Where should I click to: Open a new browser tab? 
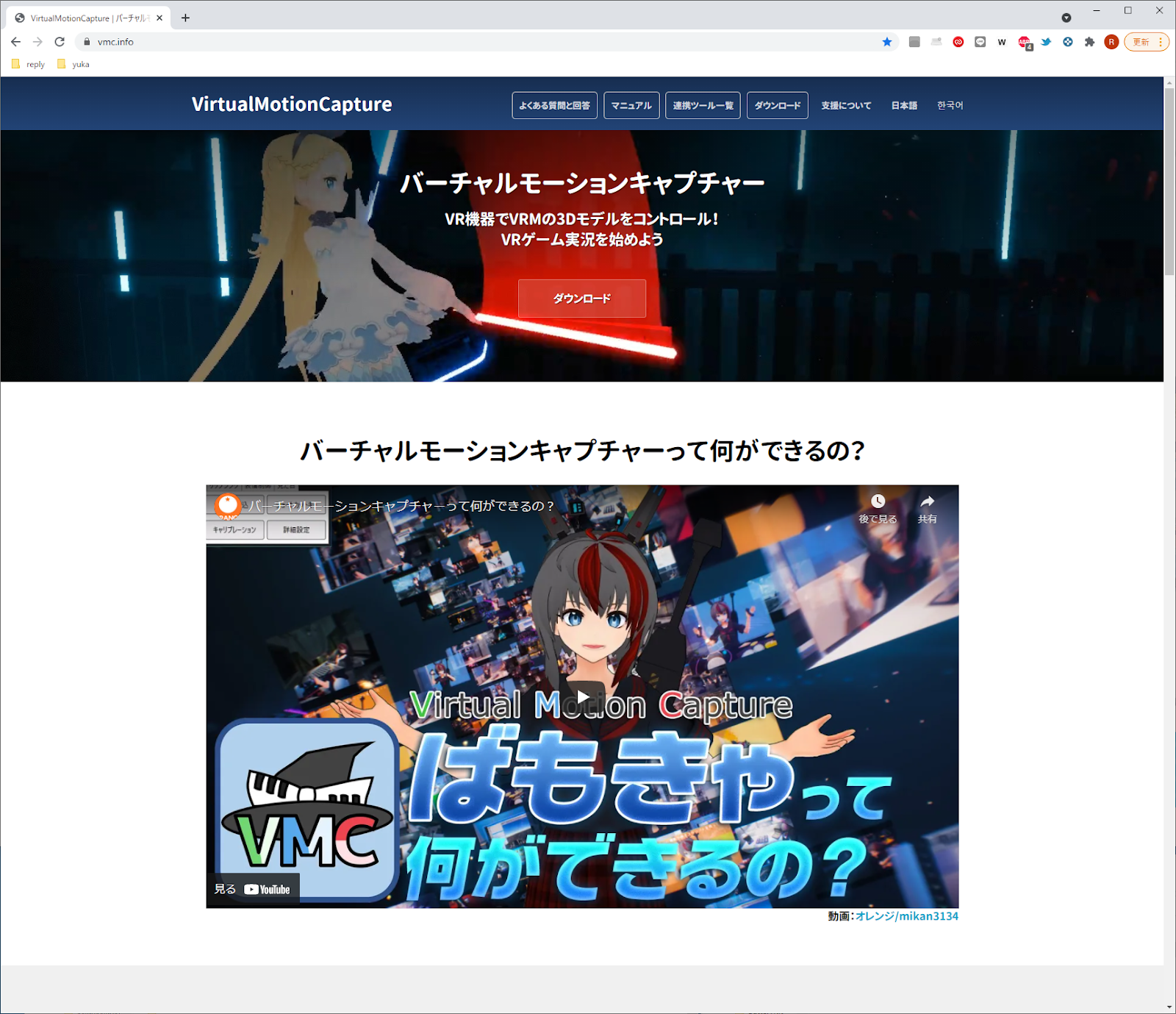(x=185, y=18)
